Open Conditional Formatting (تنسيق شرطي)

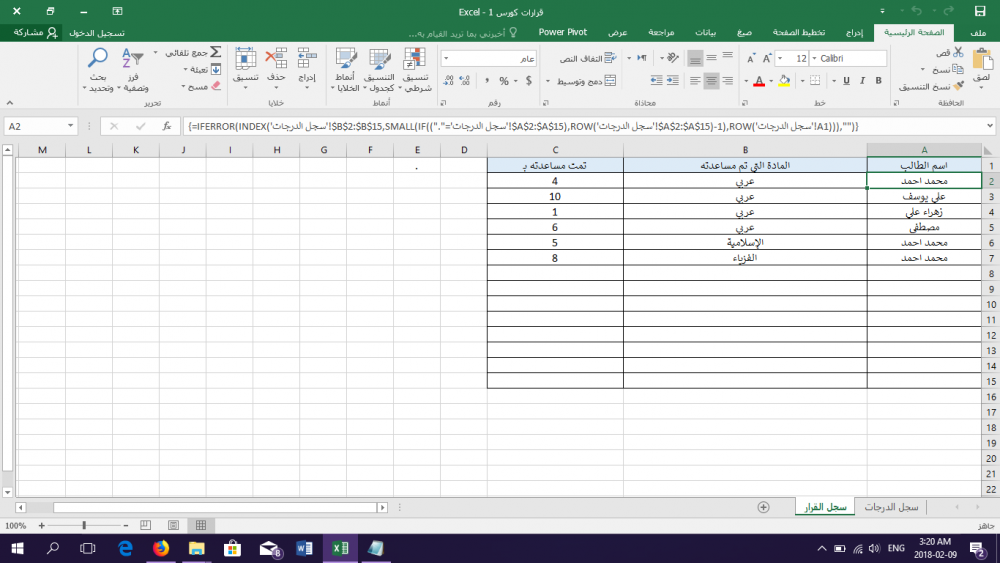[x=417, y=68]
